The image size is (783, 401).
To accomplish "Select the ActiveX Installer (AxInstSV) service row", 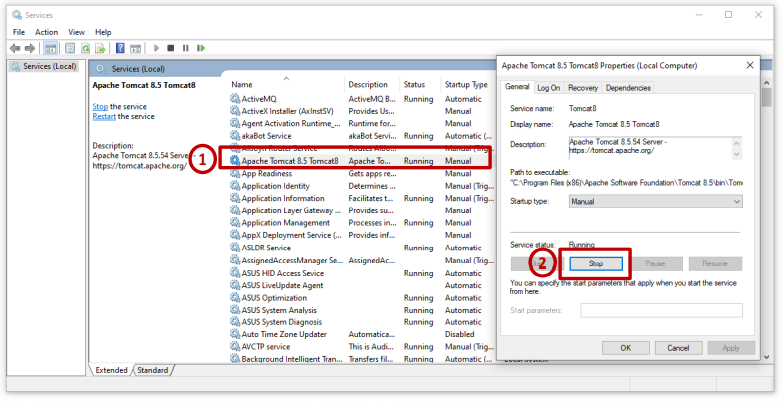I will (x=361, y=111).
